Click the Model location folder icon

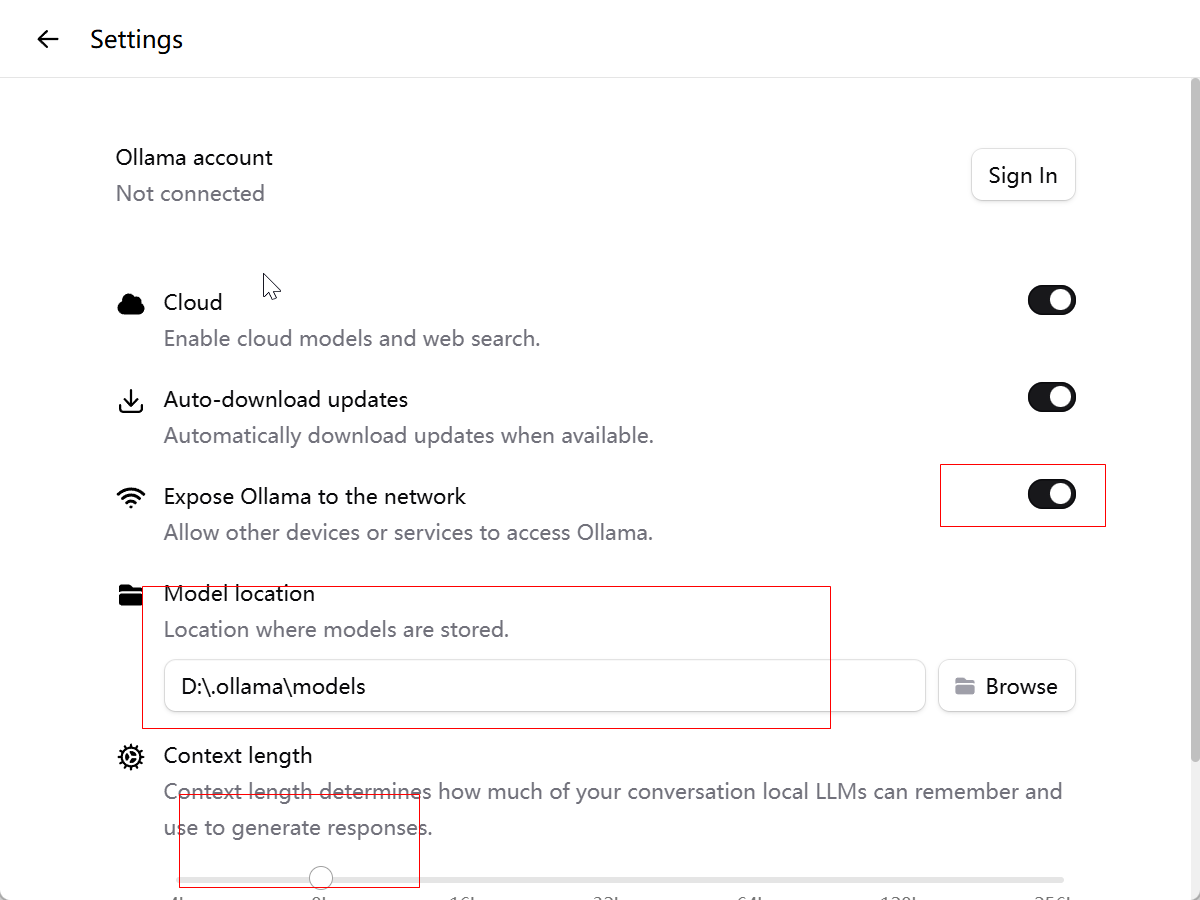tap(131, 594)
